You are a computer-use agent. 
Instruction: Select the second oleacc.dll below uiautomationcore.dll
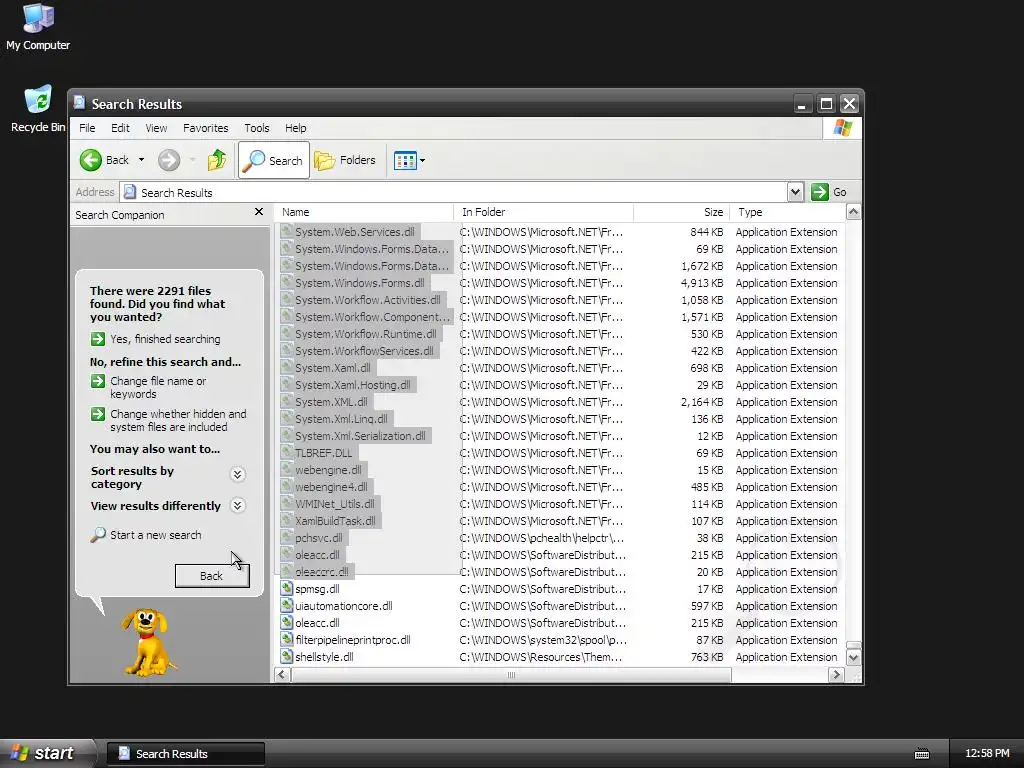(x=317, y=622)
